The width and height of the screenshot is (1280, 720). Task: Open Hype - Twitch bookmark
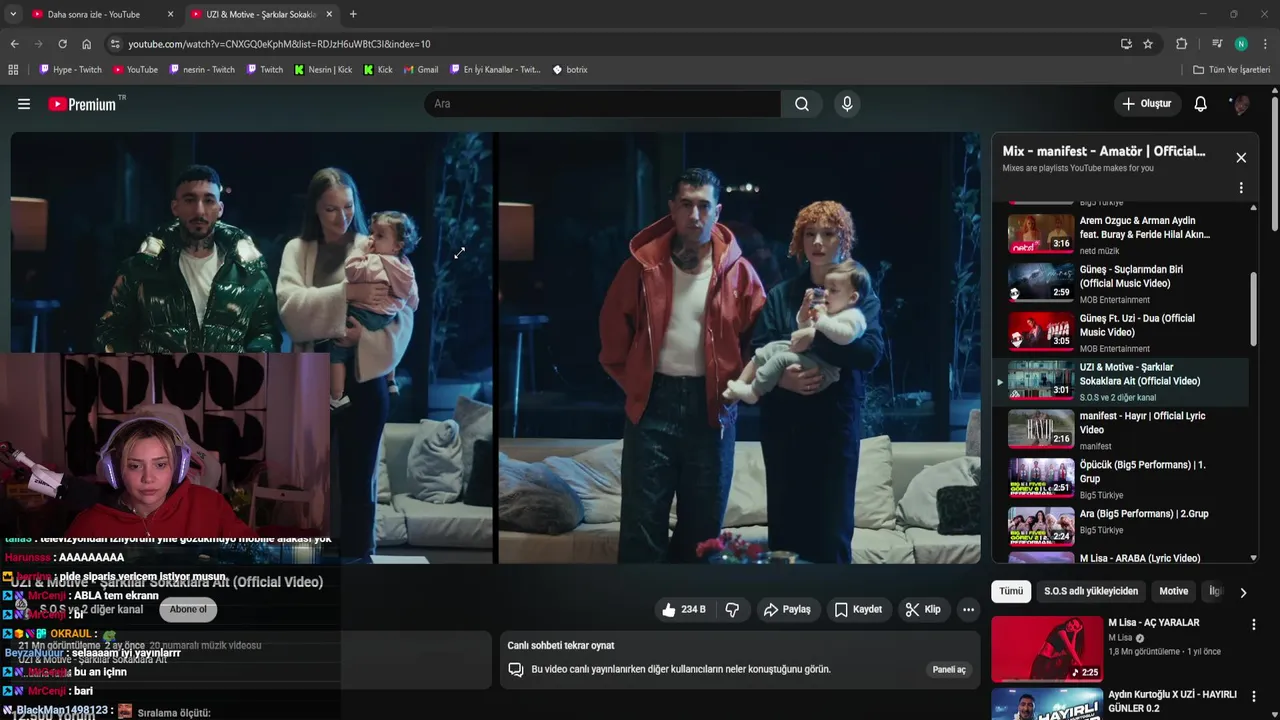(x=70, y=70)
